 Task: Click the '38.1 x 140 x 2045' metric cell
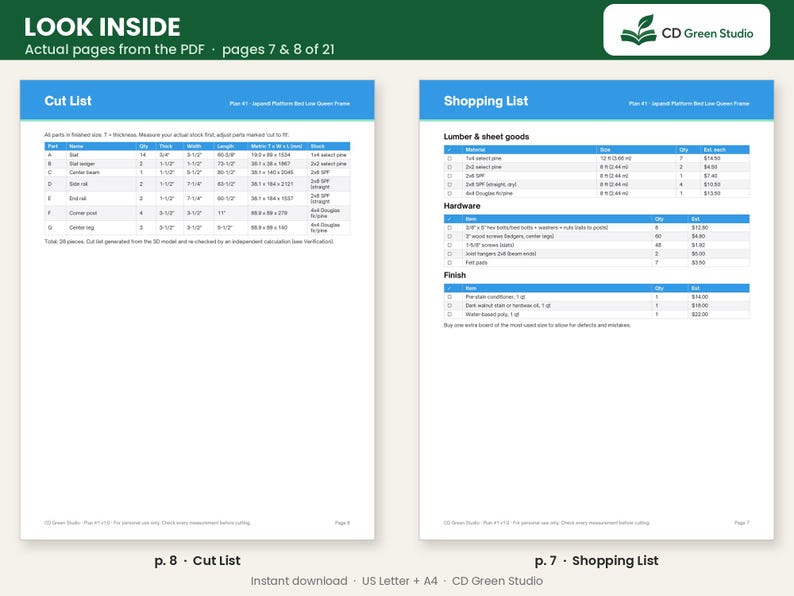click(272, 173)
